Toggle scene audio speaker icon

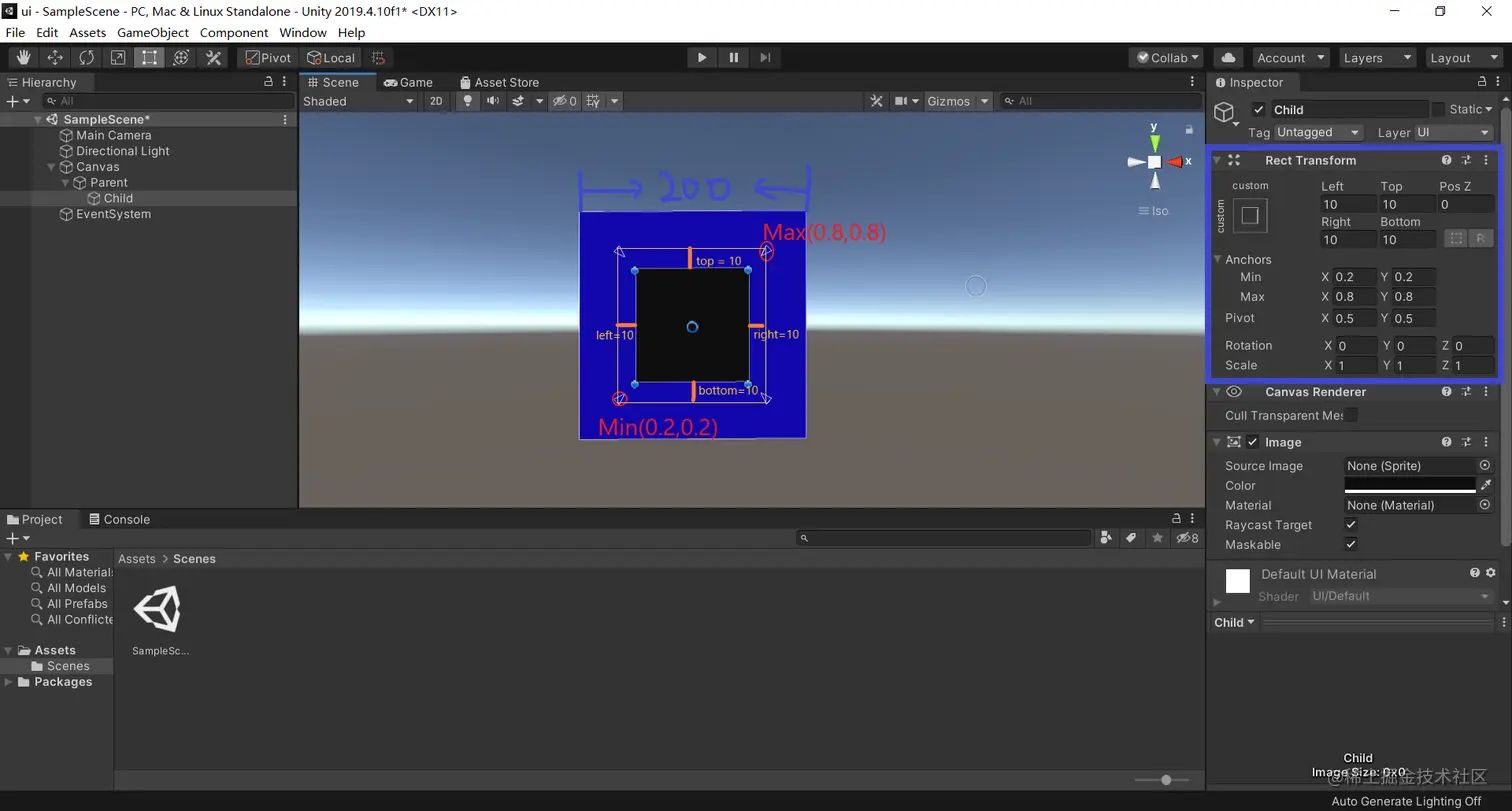(x=493, y=101)
